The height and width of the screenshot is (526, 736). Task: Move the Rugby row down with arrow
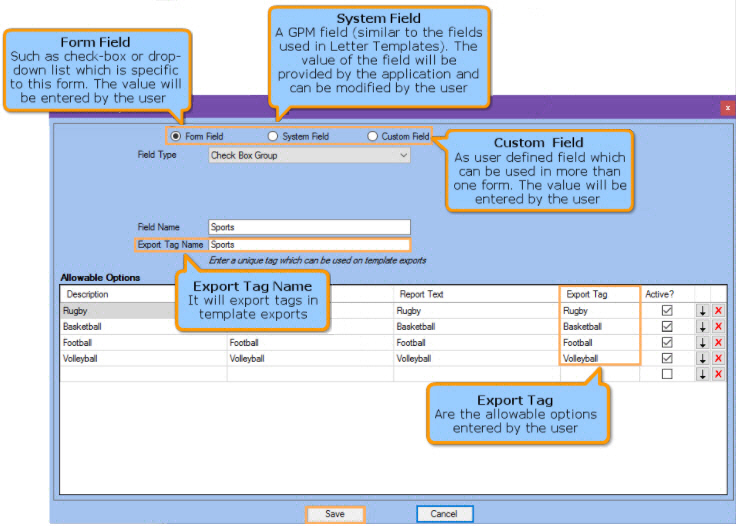coord(702,311)
